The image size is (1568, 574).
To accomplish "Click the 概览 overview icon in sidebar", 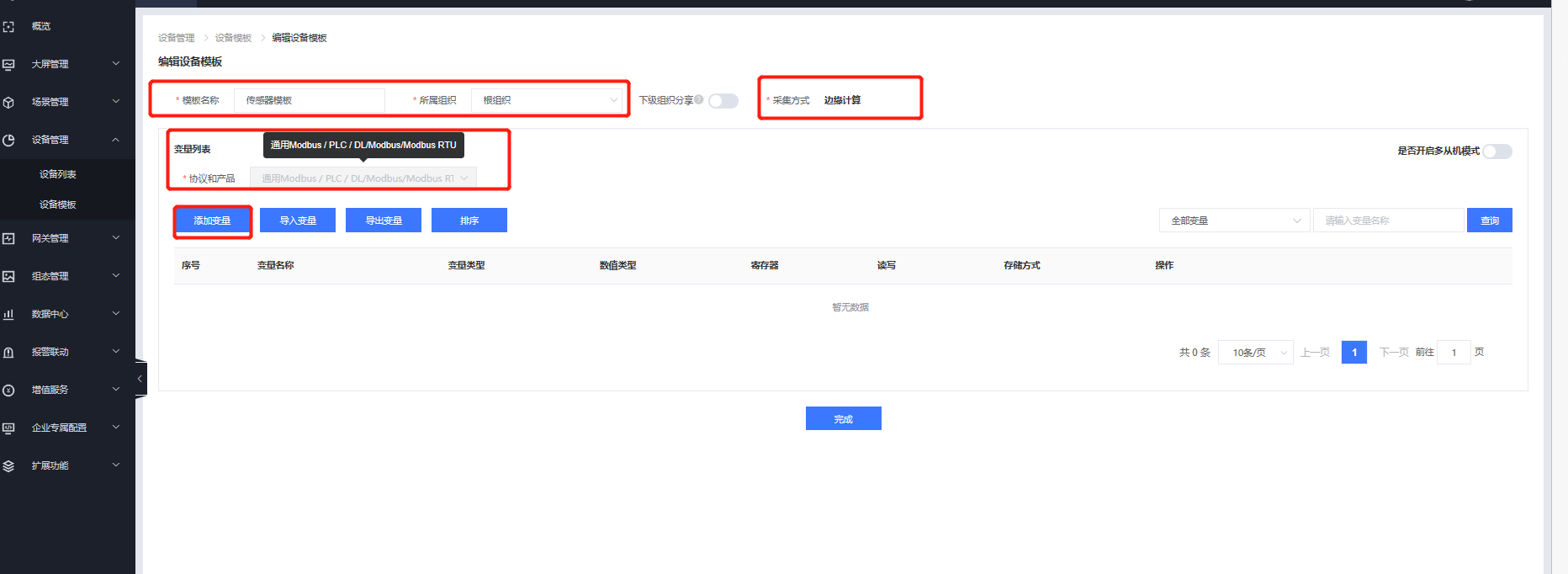I will pos(8,27).
